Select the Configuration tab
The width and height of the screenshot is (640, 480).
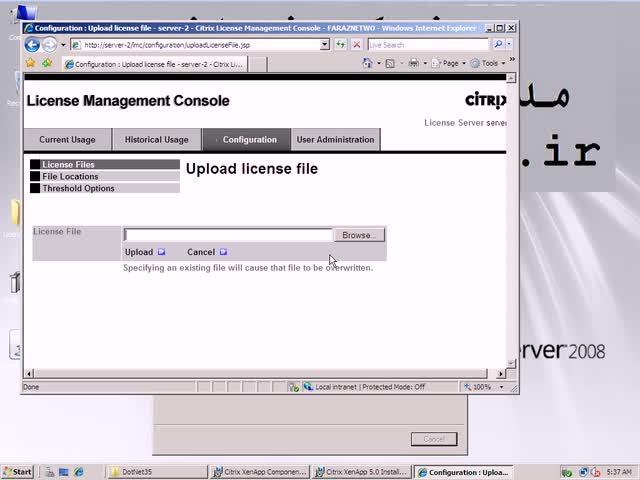pos(247,140)
